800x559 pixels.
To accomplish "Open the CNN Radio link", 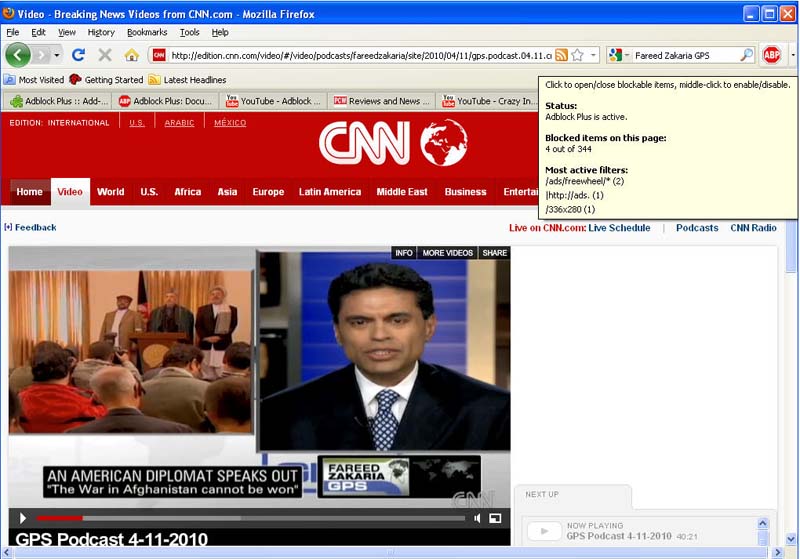I will [754, 228].
